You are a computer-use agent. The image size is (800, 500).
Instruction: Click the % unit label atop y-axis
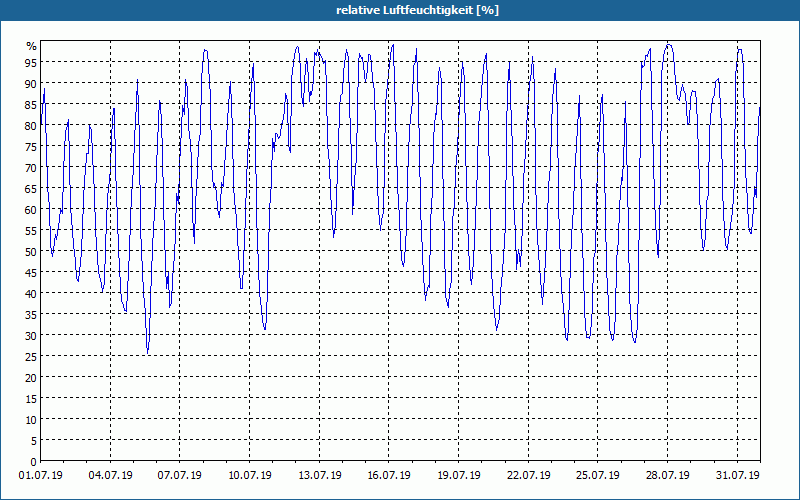coord(32,46)
